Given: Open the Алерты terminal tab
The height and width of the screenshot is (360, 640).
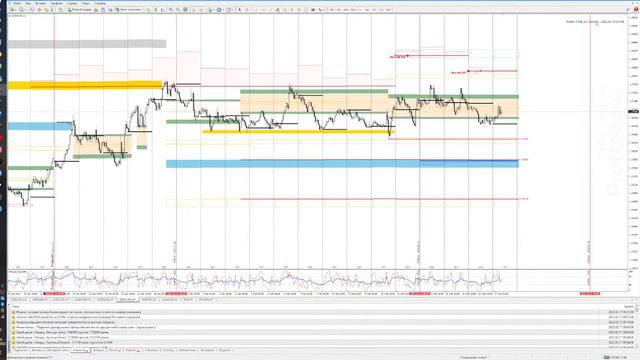Looking at the screenshot, I should (99, 350).
